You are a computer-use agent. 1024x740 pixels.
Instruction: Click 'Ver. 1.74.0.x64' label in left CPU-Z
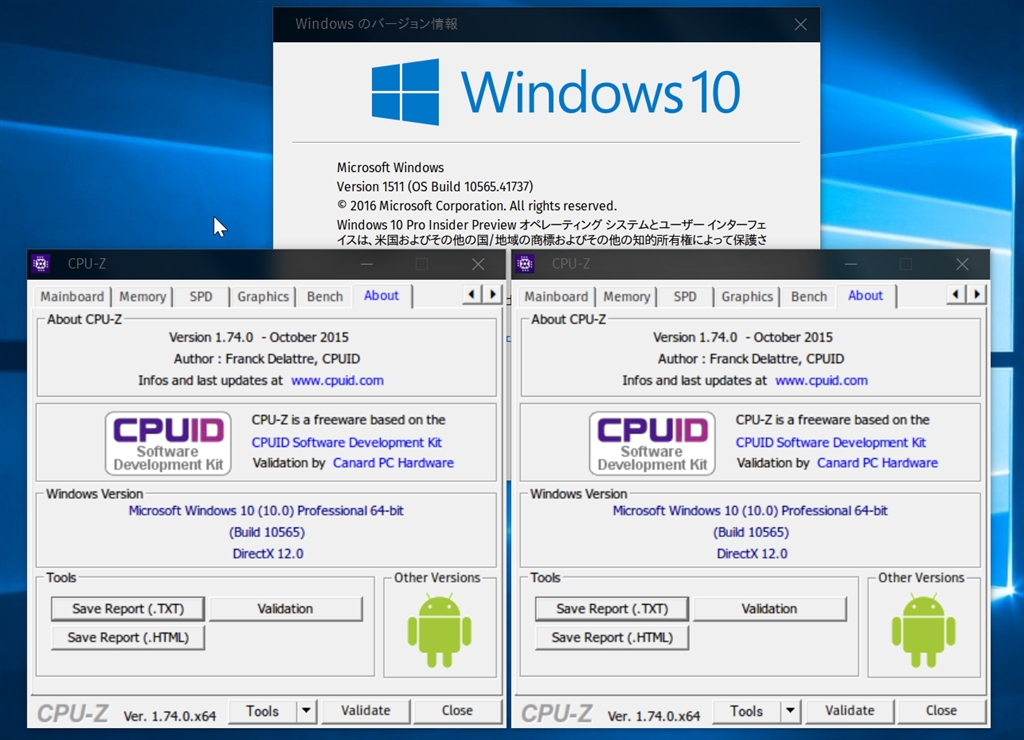coord(170,716)
